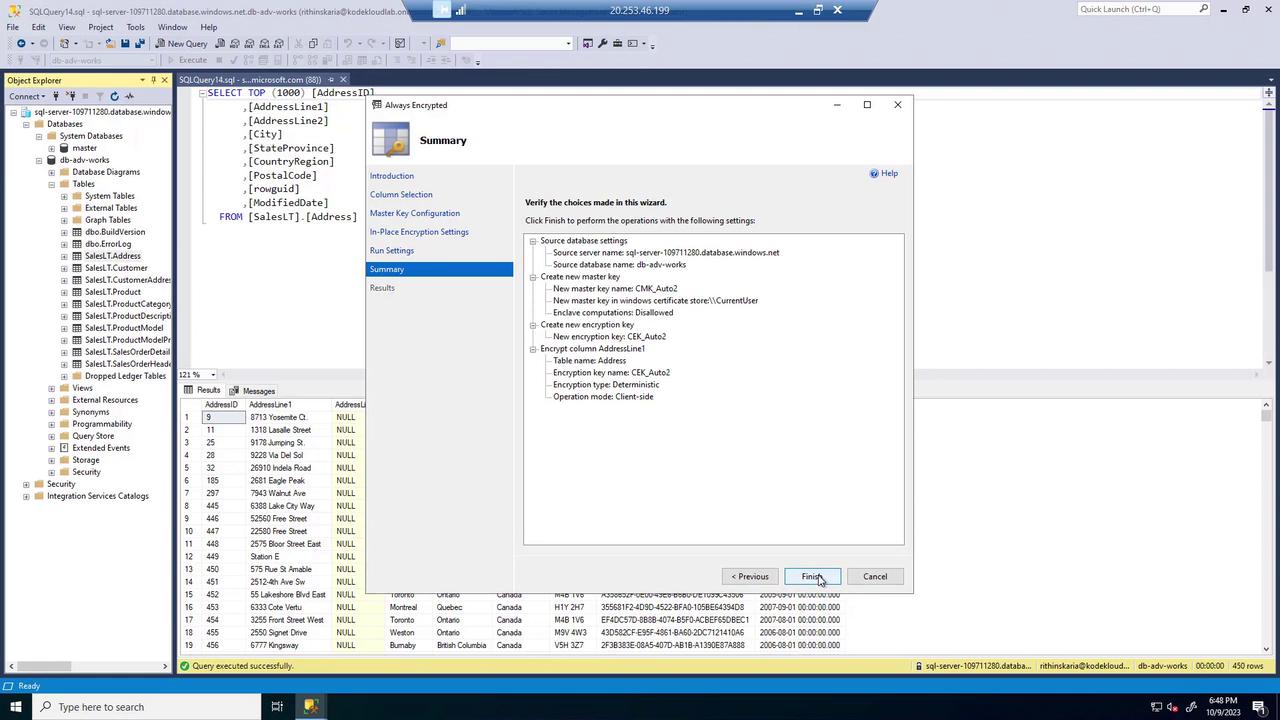Select the dbo.BuildVersion table
The height and width of the screenshot is (720, 1280).
[115, 232]
